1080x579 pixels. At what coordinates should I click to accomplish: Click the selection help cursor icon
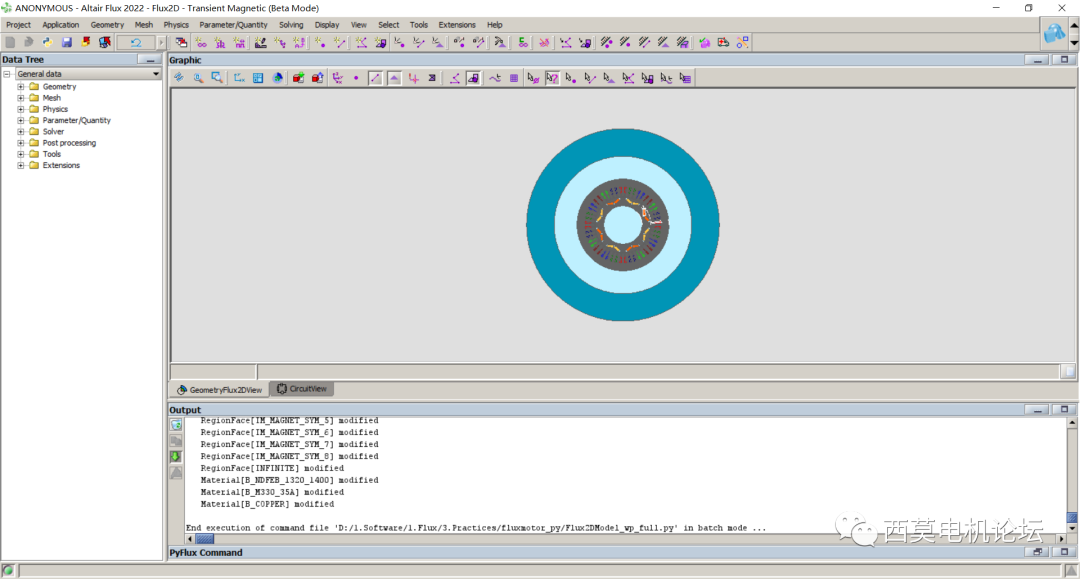coord(552,78)
